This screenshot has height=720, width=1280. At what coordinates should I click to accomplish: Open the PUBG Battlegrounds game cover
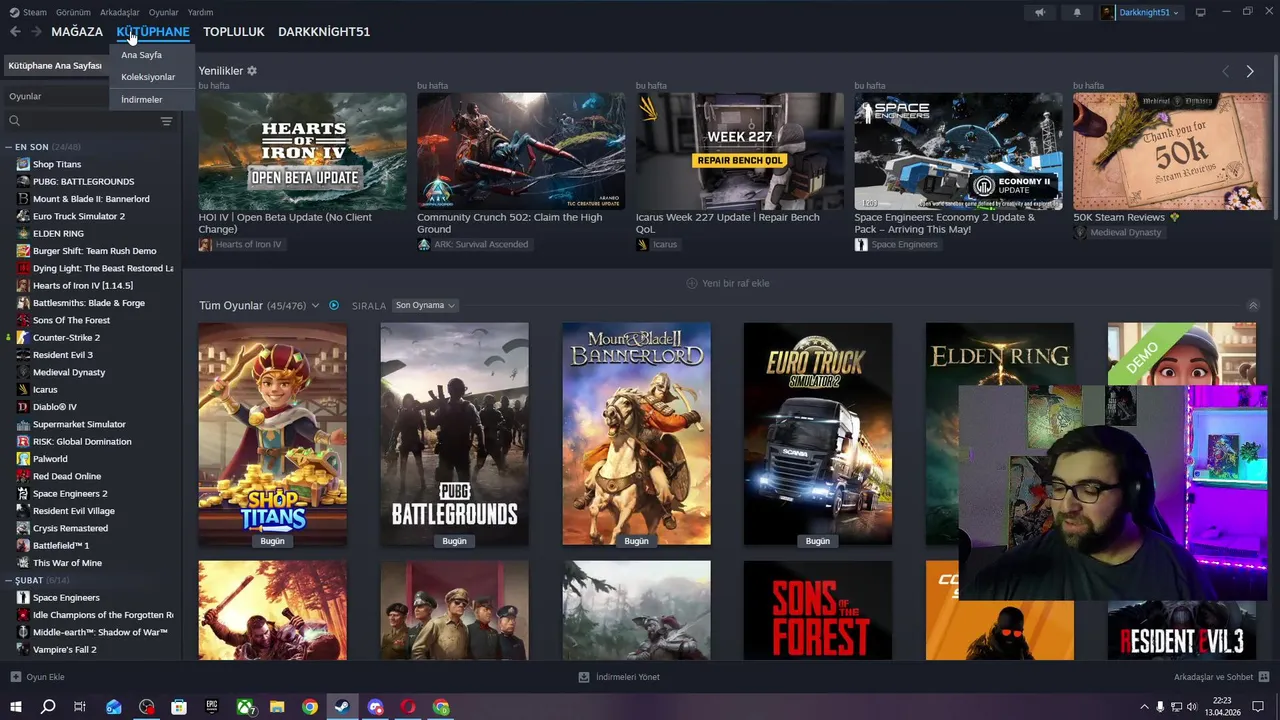pos(454,434)
